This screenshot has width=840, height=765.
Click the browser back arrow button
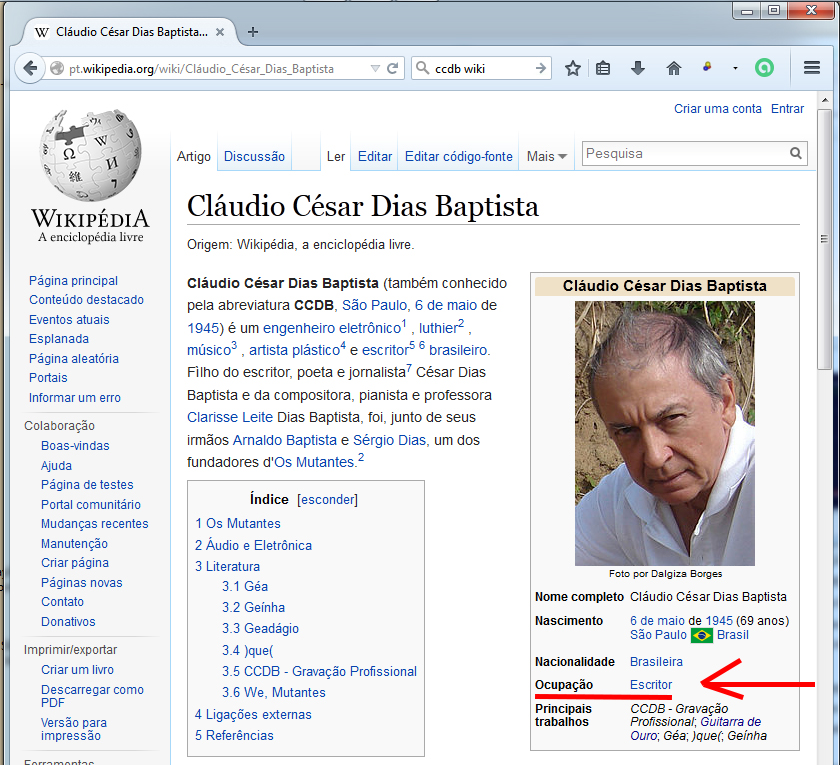29,68
